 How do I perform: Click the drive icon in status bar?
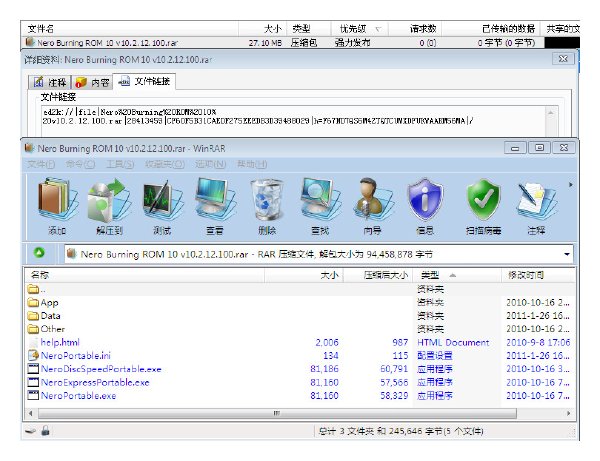pos(31,431)
